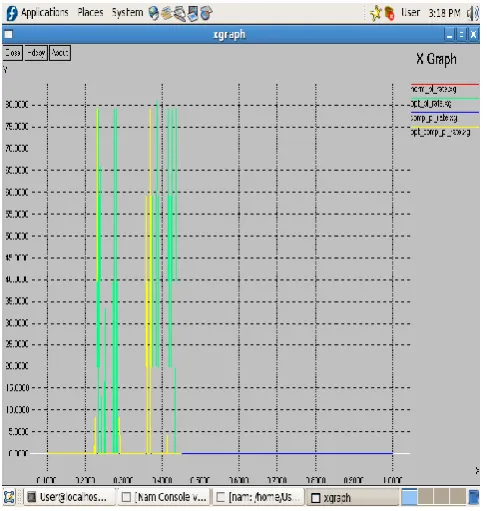Image resolution: width=487 pixels, height=511 pixels.
Task: Click the 3:18 PM clock
Action: (x=444, y=13)
